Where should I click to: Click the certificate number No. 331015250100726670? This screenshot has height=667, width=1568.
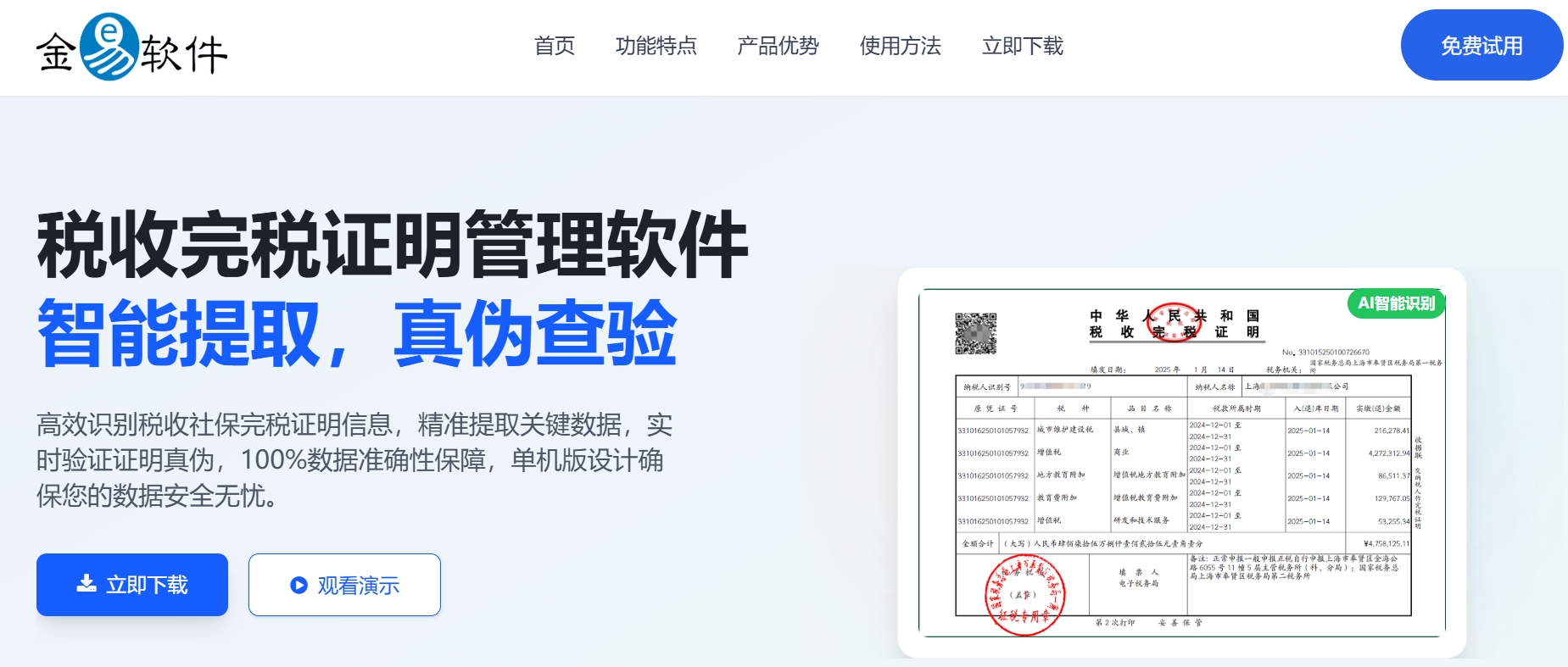(x=1325, y=352)
